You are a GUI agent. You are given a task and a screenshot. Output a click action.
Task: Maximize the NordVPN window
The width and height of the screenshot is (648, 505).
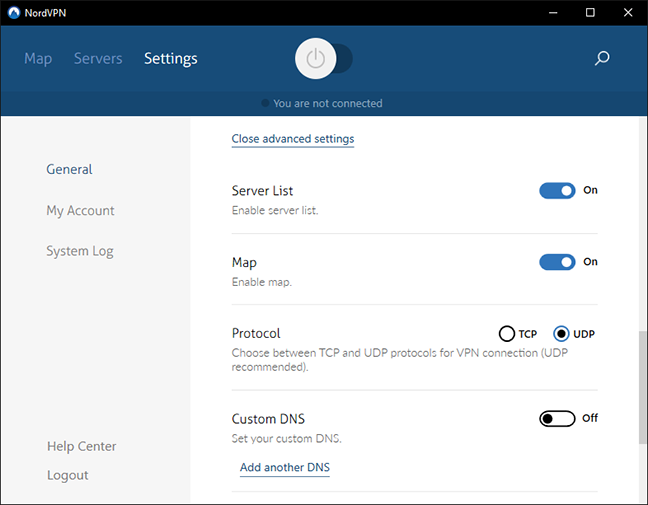[x=590, y=13]
